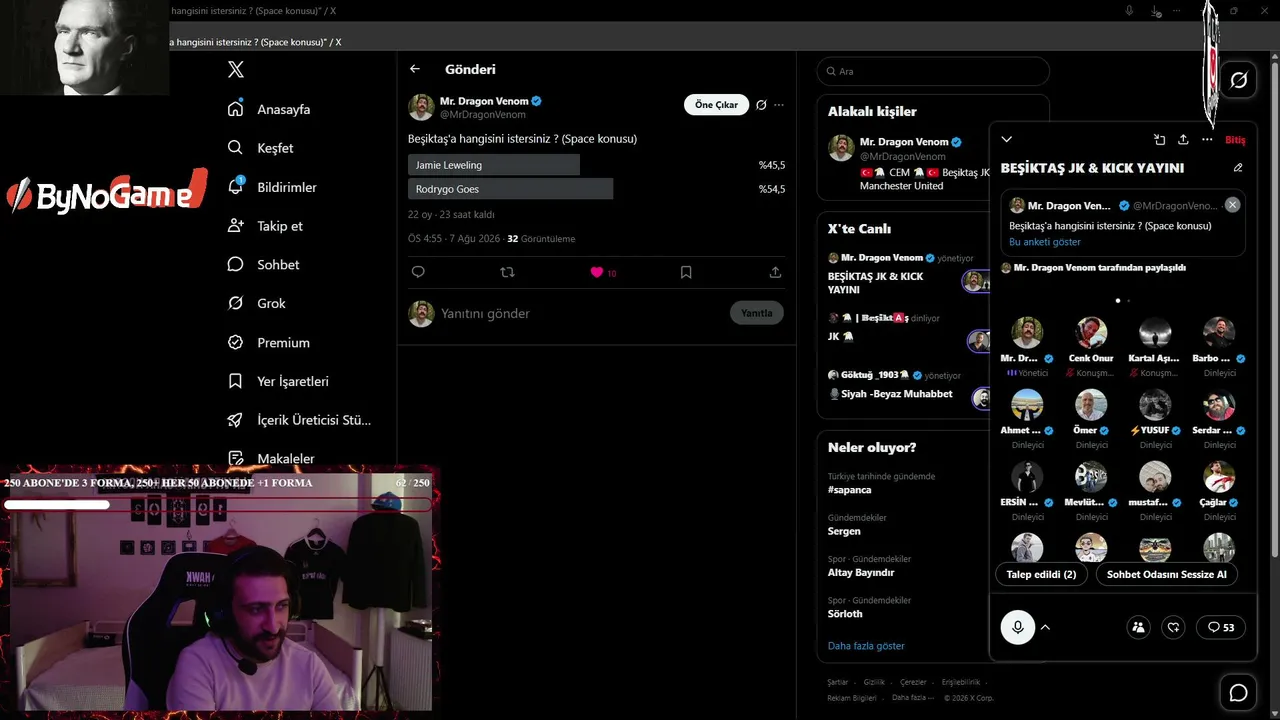This screenshot has height=720, width=1280.
Task: Open the Altay Bayındır trending topic
Action: point(861,573)
